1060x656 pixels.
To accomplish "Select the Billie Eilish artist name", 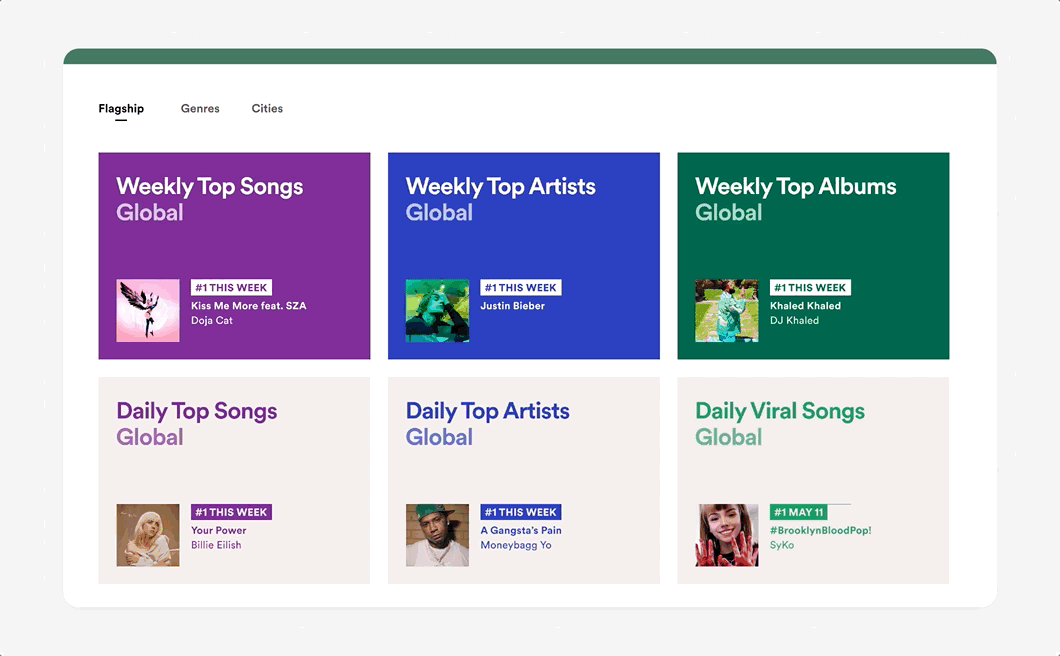I will pyautogui.click(x=216, y=545).
